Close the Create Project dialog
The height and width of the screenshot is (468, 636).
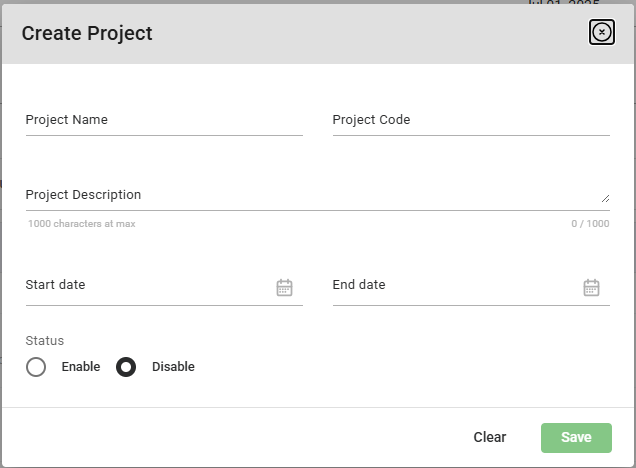[x=601, y=33]
